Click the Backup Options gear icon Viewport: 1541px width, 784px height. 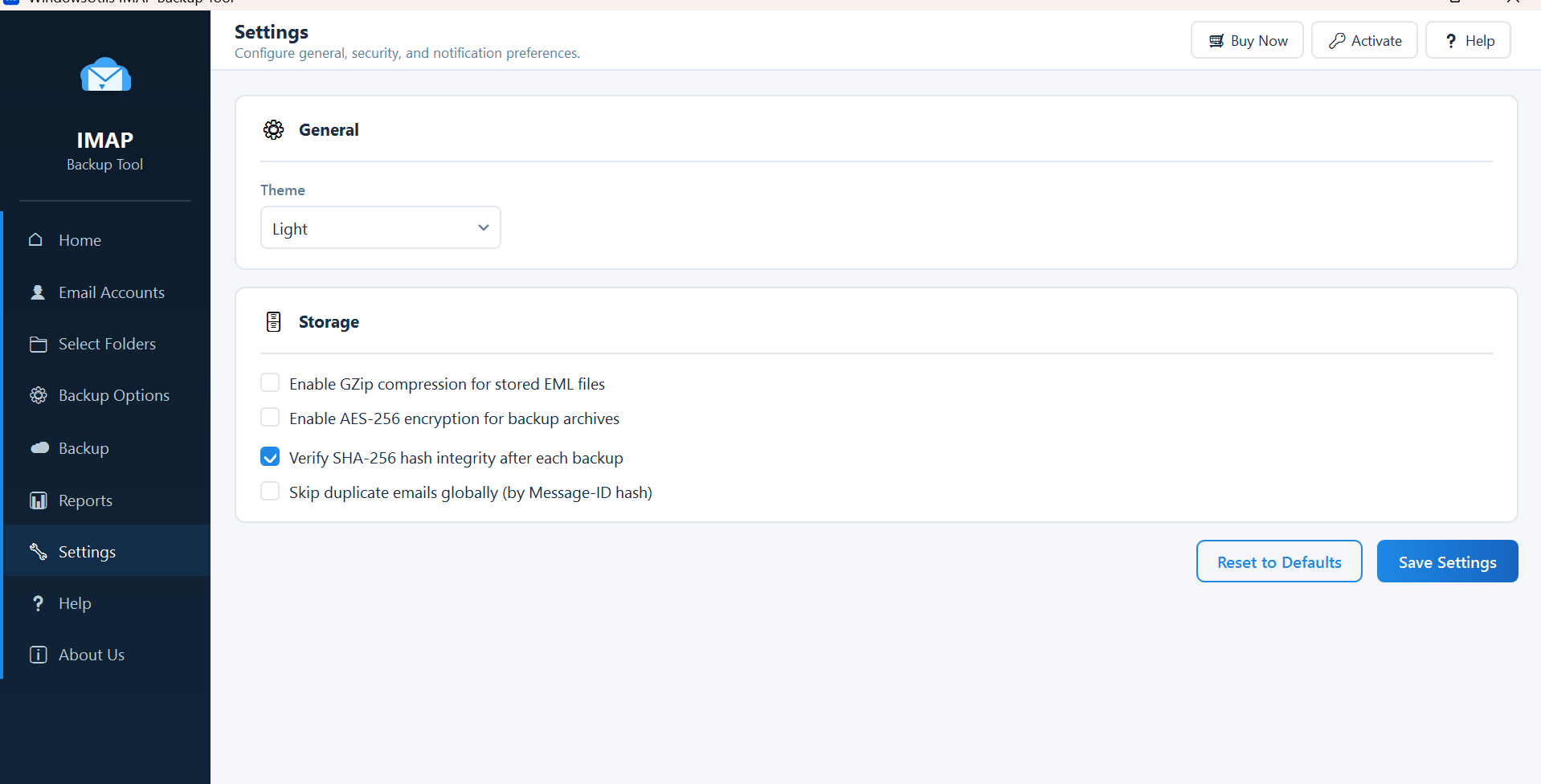38,395
